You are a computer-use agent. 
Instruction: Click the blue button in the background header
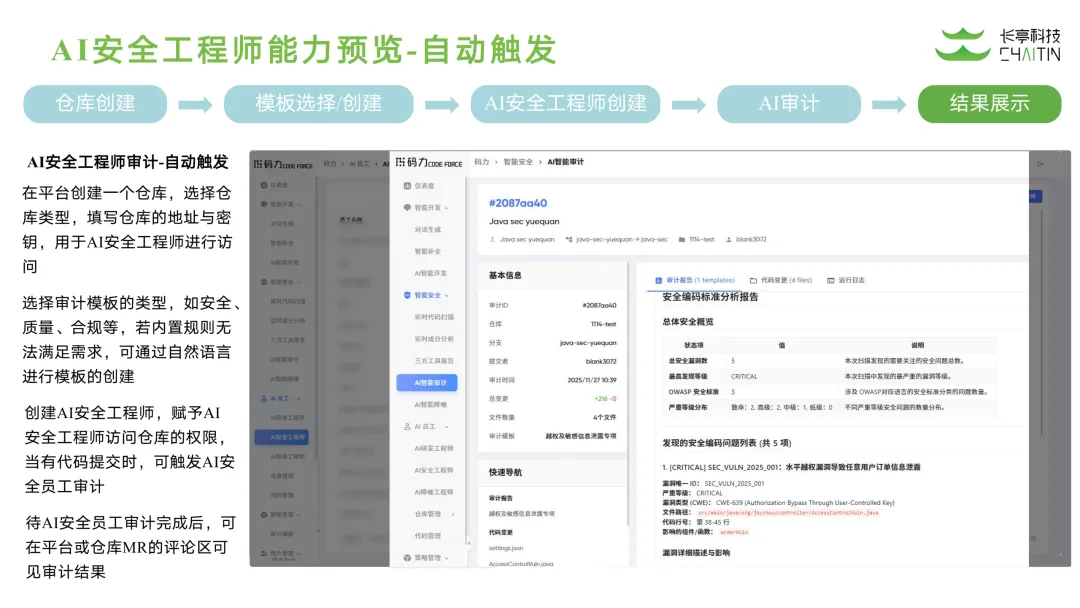click(1035, 196)
